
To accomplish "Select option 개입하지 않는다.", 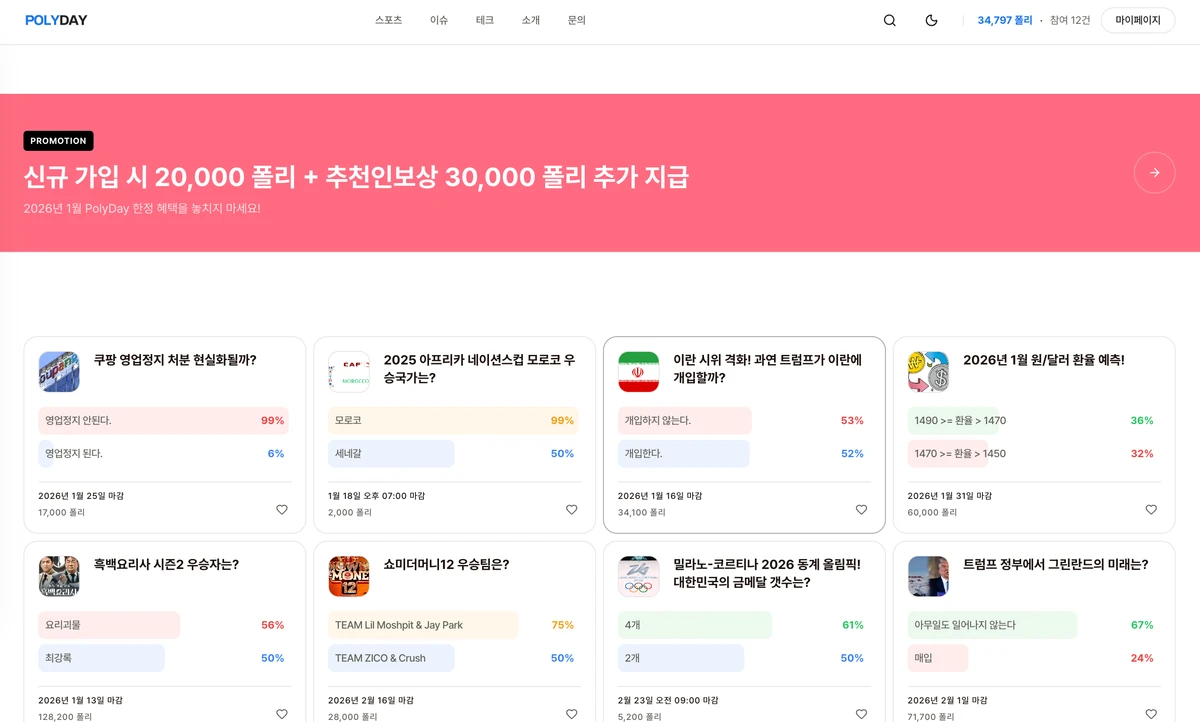I will pyautogui.click(x=744, y=421).
